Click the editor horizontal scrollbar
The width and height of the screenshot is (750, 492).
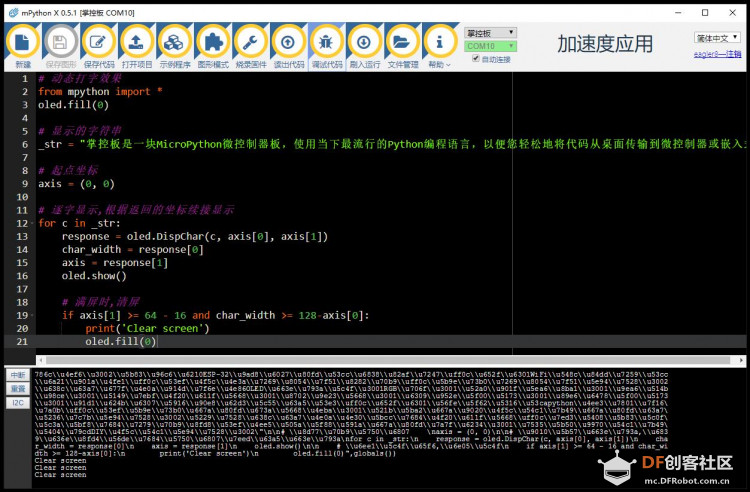tap(388, 360)
